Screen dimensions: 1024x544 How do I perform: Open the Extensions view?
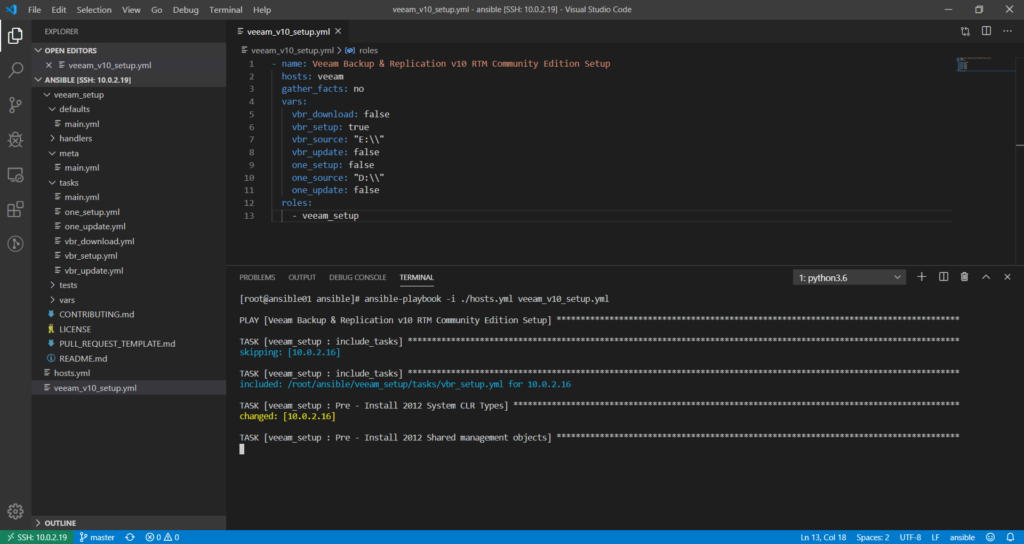point(16,210)
